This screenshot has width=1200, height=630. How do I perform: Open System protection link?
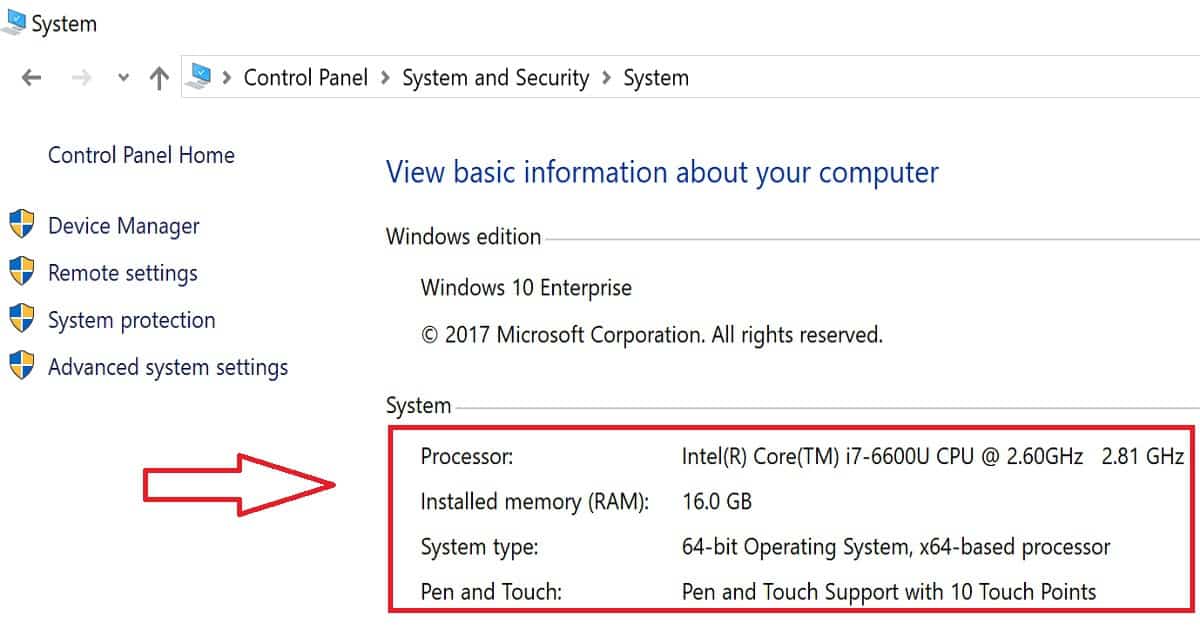click(x=132, y=320)
